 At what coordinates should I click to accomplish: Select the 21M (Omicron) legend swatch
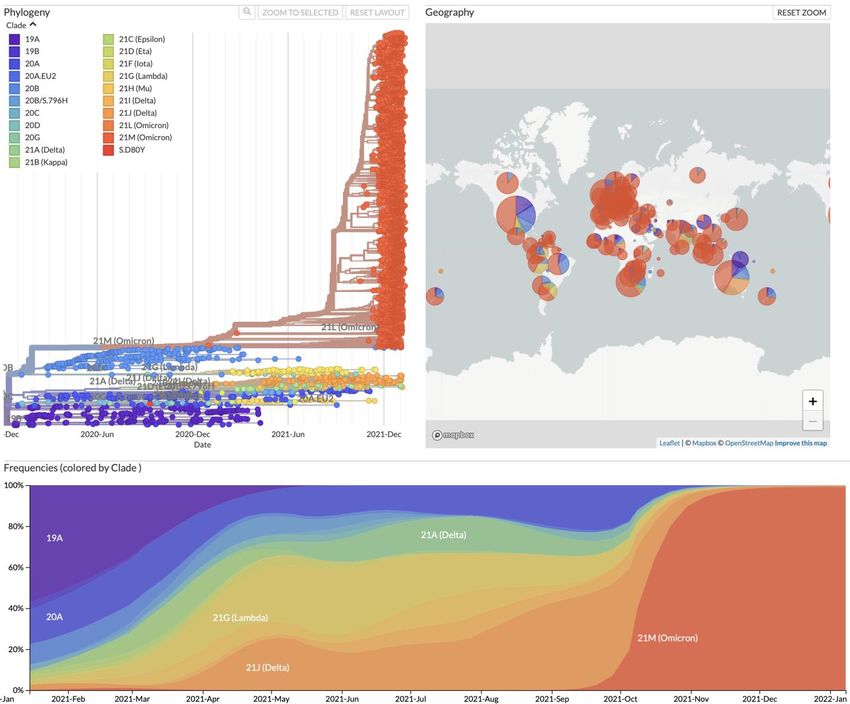[110, 137]
